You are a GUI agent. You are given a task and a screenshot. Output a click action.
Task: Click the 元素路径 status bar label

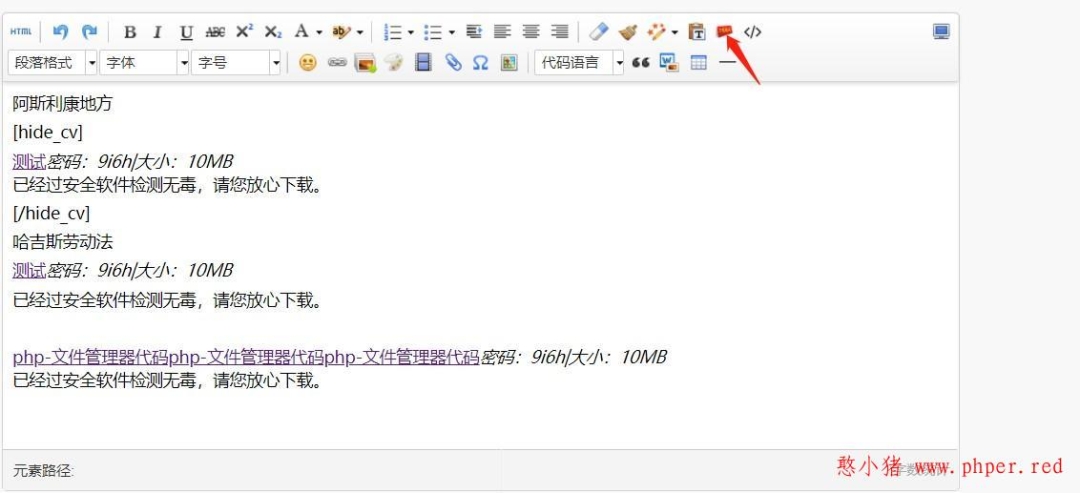click(x=43, y=471)
